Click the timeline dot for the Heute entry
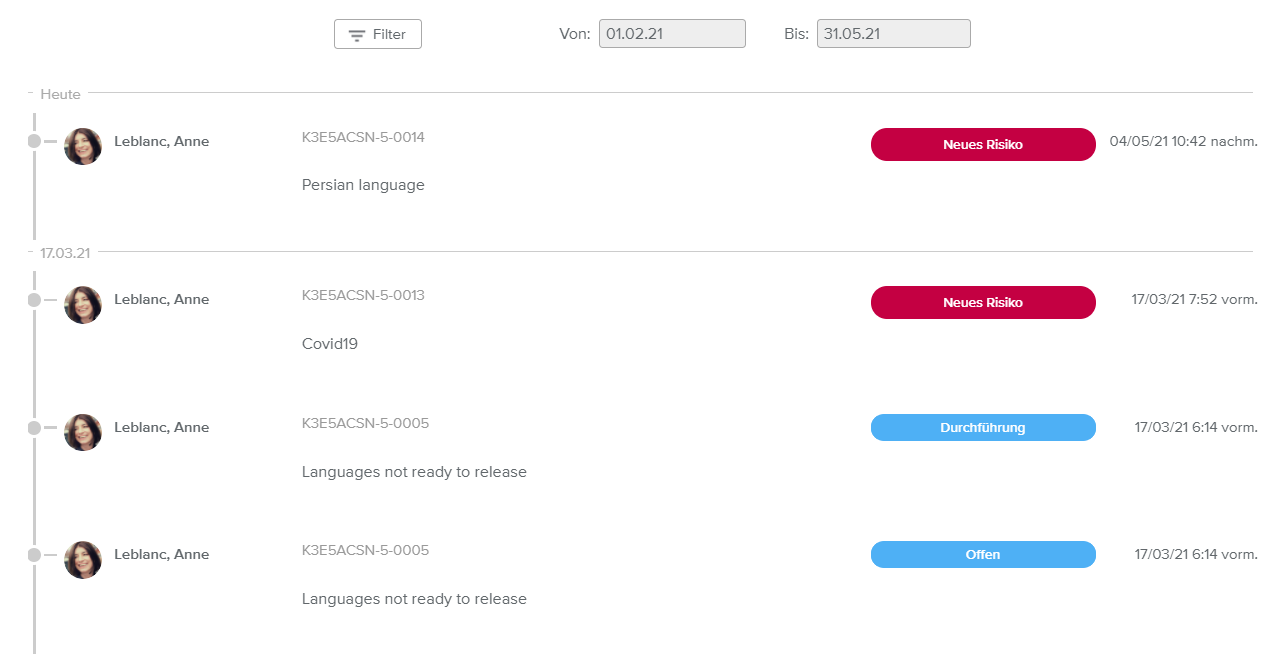Screen dimensions: 1287x661 point(34,142)
